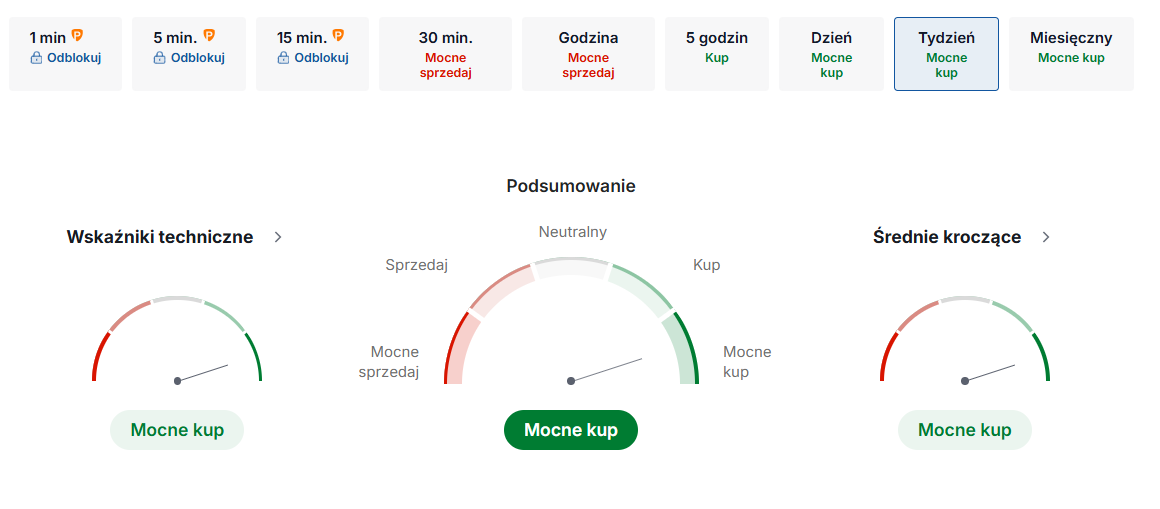Click the Wskaźniki techniczne heading link
The image size is (1160, 509).
[160, 237]
